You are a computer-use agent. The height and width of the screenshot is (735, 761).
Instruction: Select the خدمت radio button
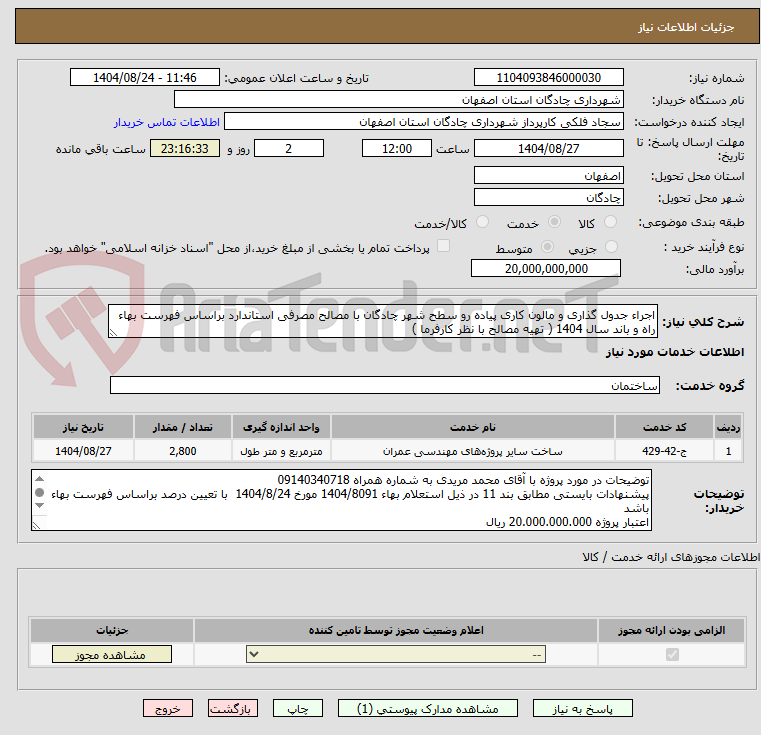554,222
